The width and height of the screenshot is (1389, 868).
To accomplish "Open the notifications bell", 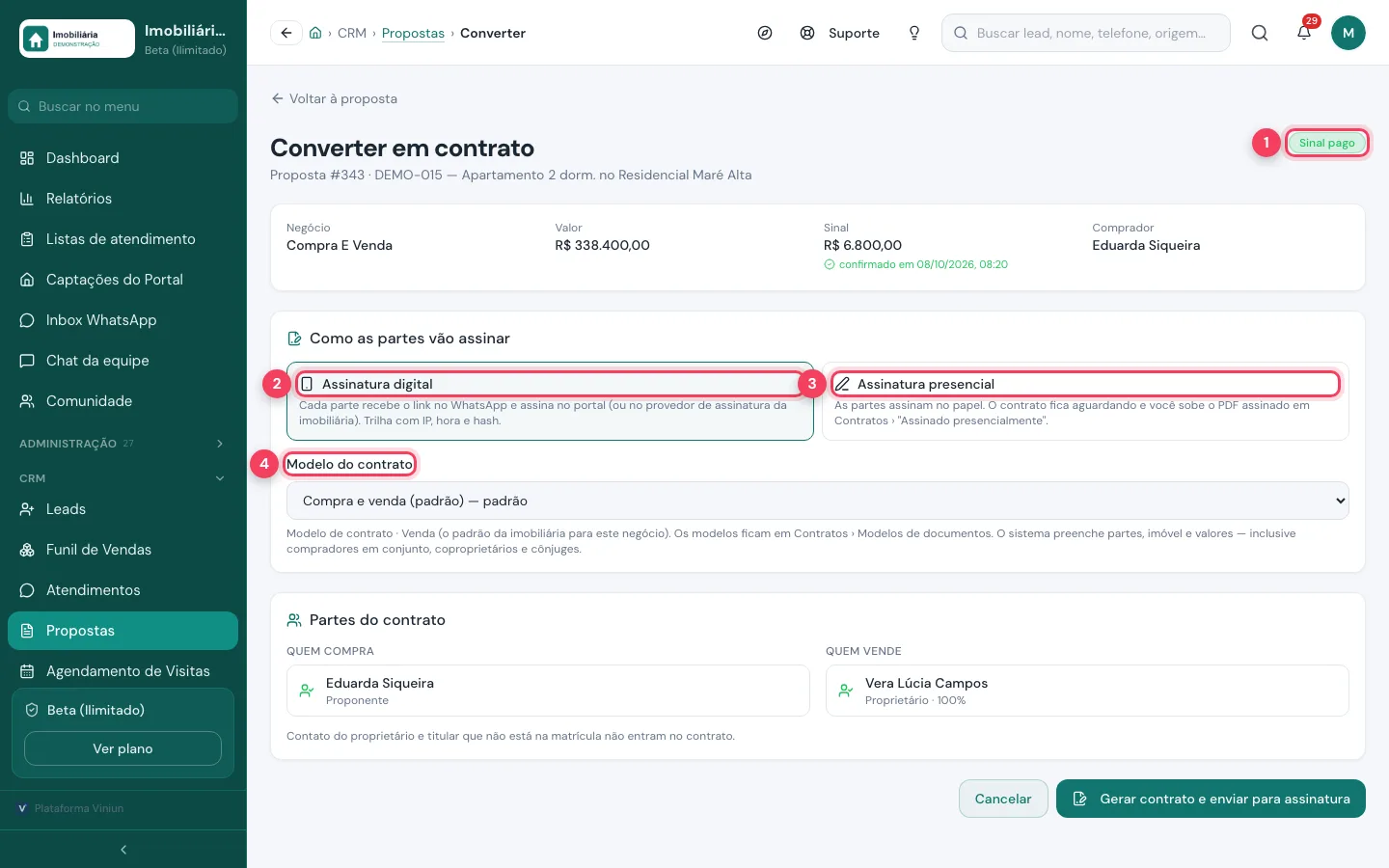I will click(1304, 33).
